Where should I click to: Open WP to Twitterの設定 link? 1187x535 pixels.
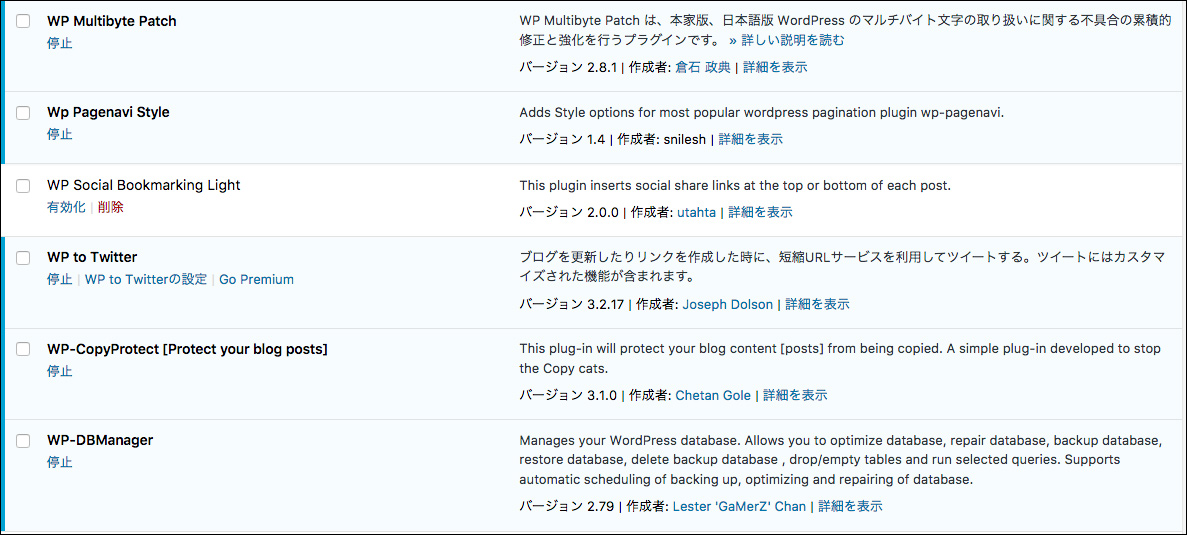145,279
